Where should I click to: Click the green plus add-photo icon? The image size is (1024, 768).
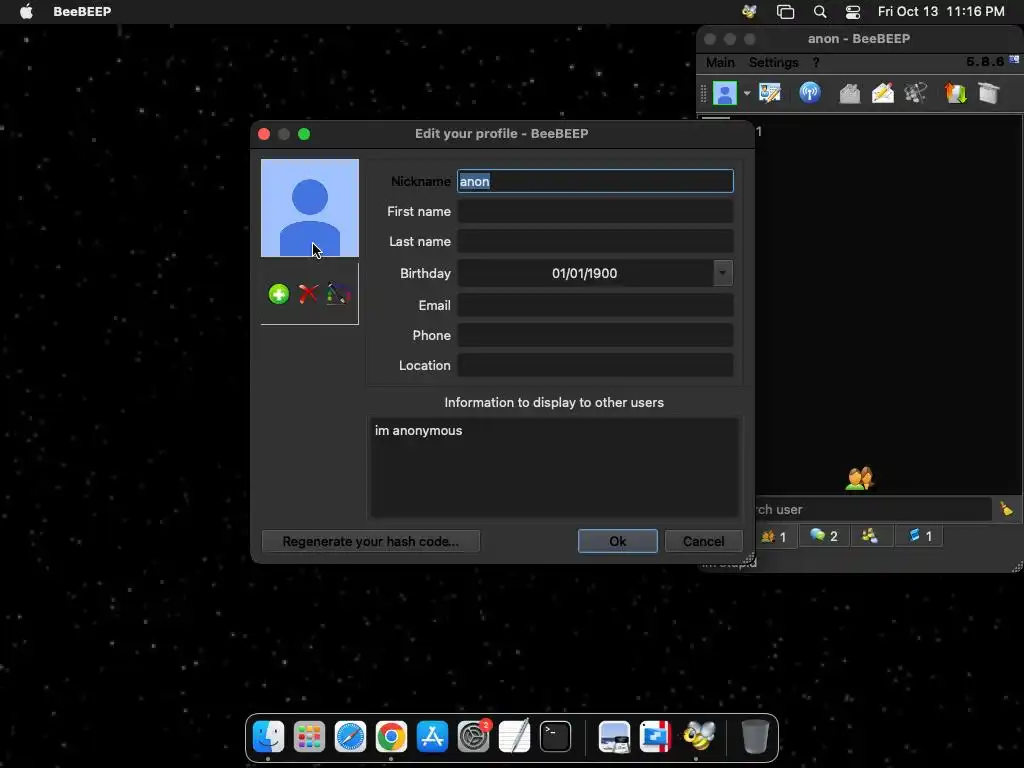pos(279,294)
